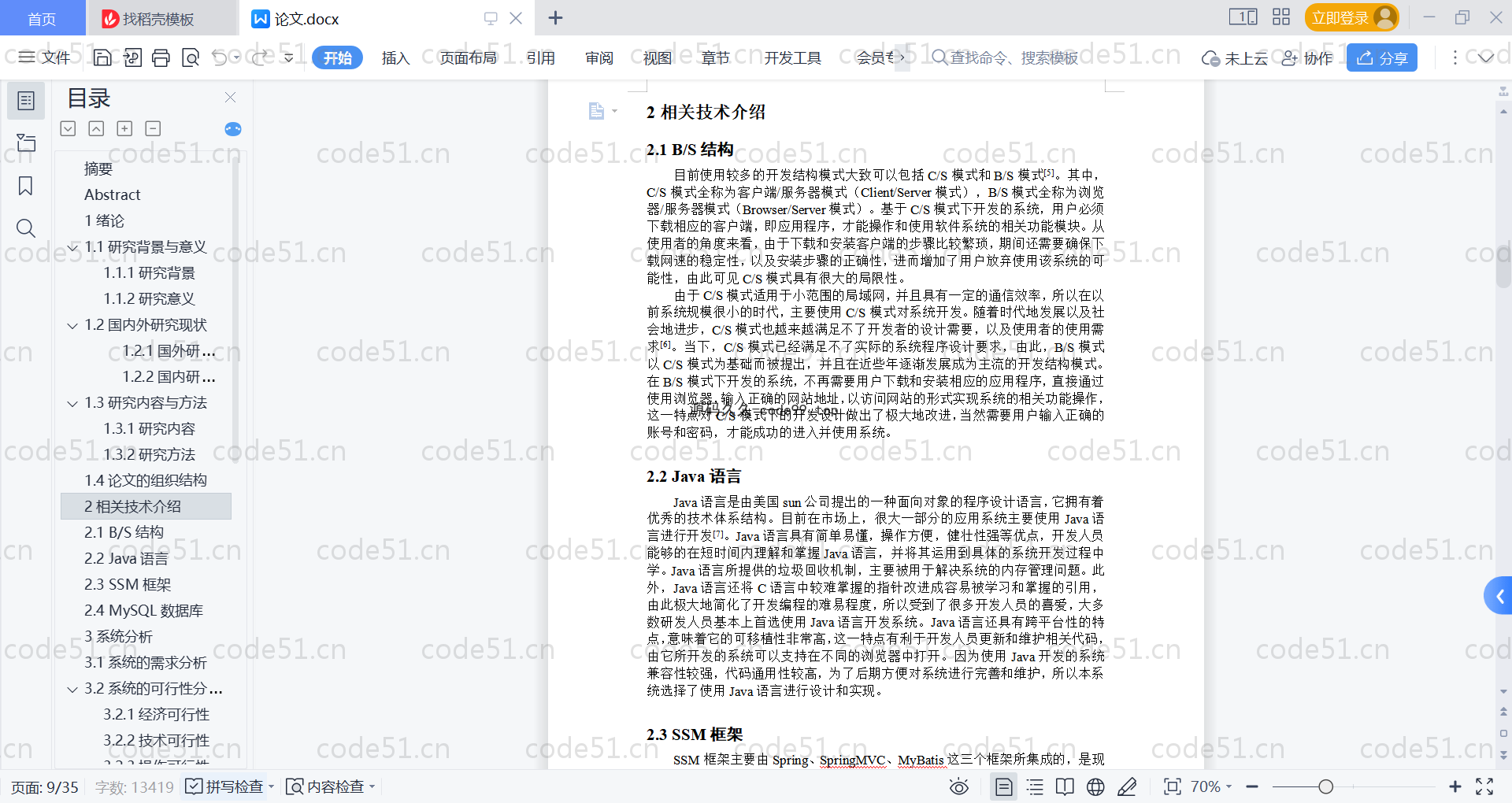Jump to 2.4 MySQL 数据库 in outline
The width and height of the screenshot is (1512, 803).
144,610
